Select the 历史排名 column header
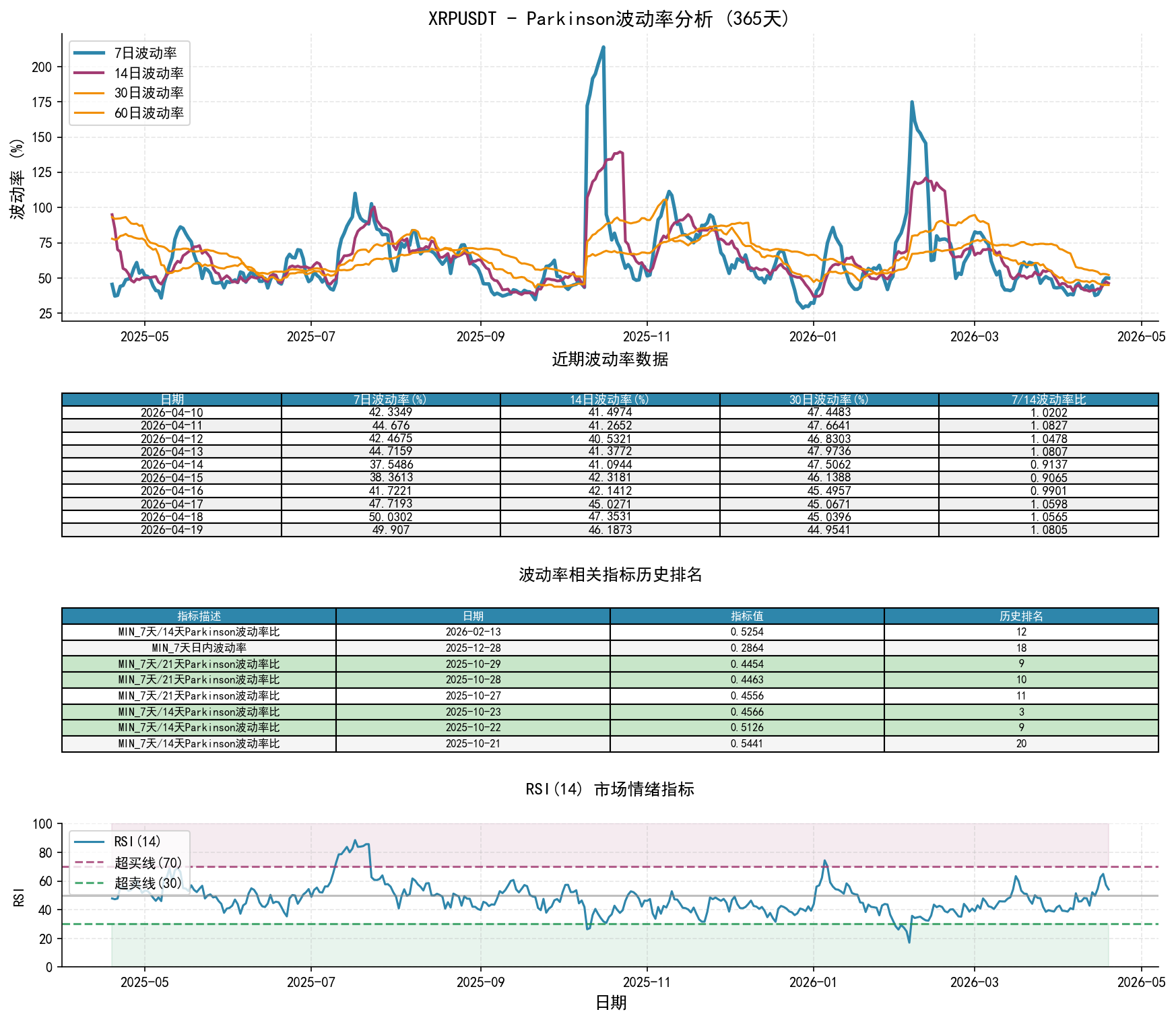This screenshot has width=1176, height=1020. tap(1021, 616)
